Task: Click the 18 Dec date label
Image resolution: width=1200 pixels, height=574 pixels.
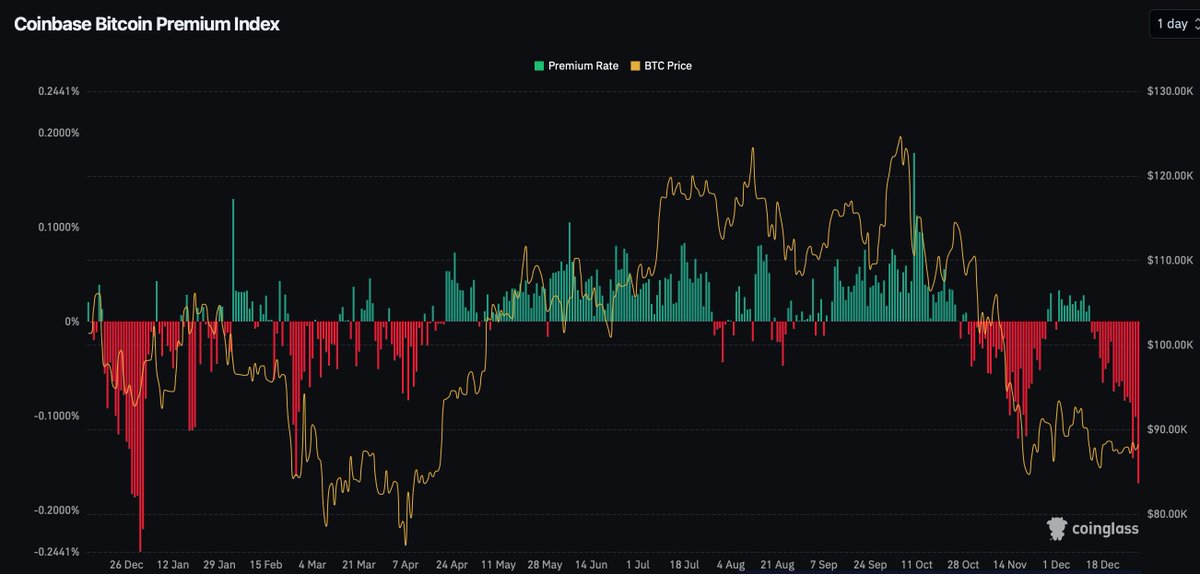Action: 1104,565
